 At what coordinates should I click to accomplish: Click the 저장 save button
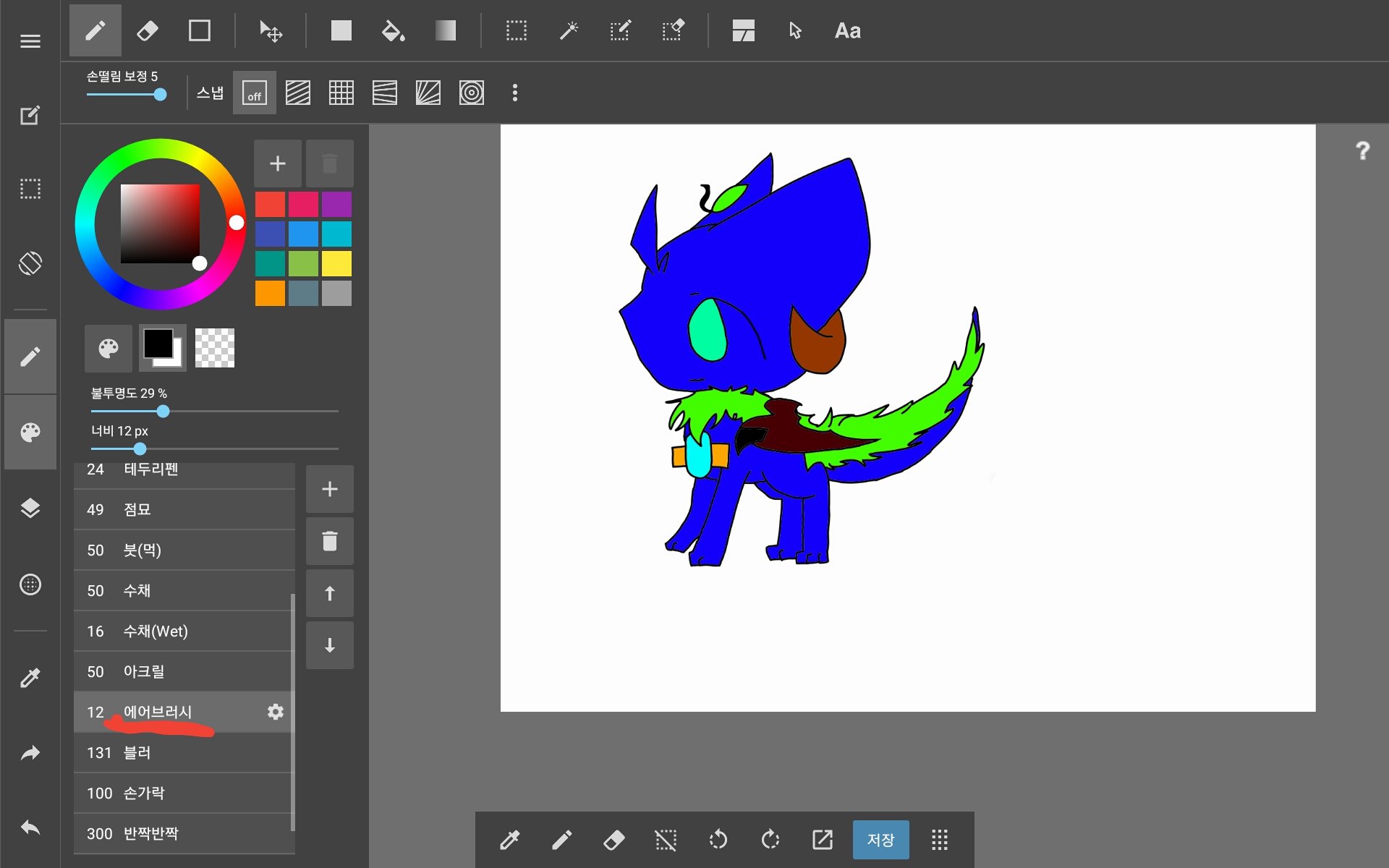click(x=880, y=840)
